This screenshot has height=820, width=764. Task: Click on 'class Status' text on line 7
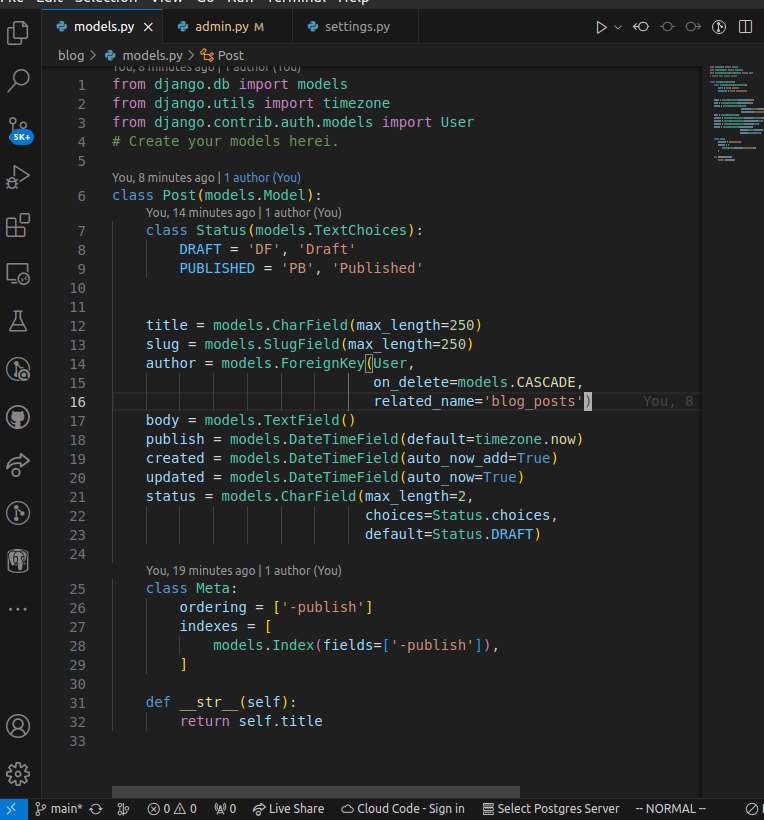[196, 231]
